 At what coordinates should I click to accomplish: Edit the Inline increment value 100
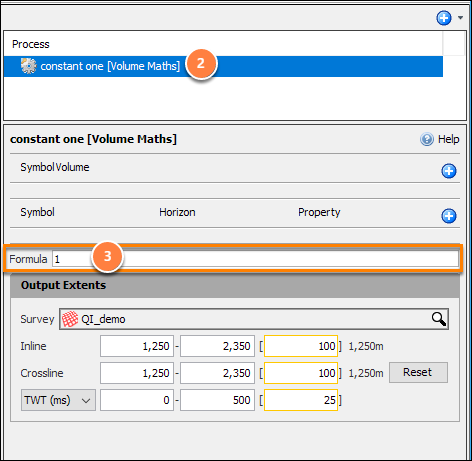click(301, 346)
